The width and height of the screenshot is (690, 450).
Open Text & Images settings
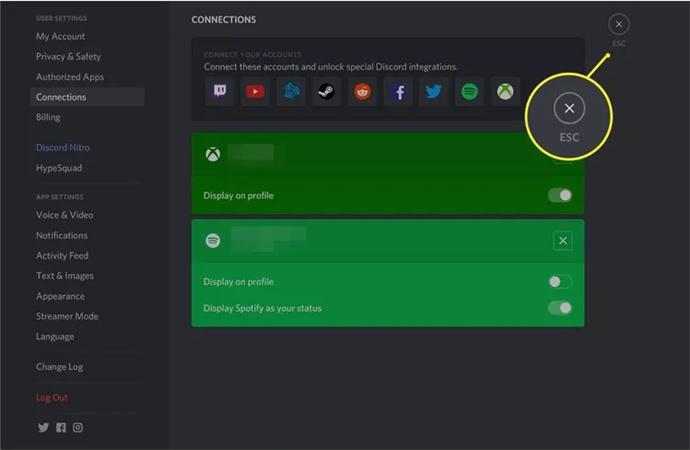87,276
